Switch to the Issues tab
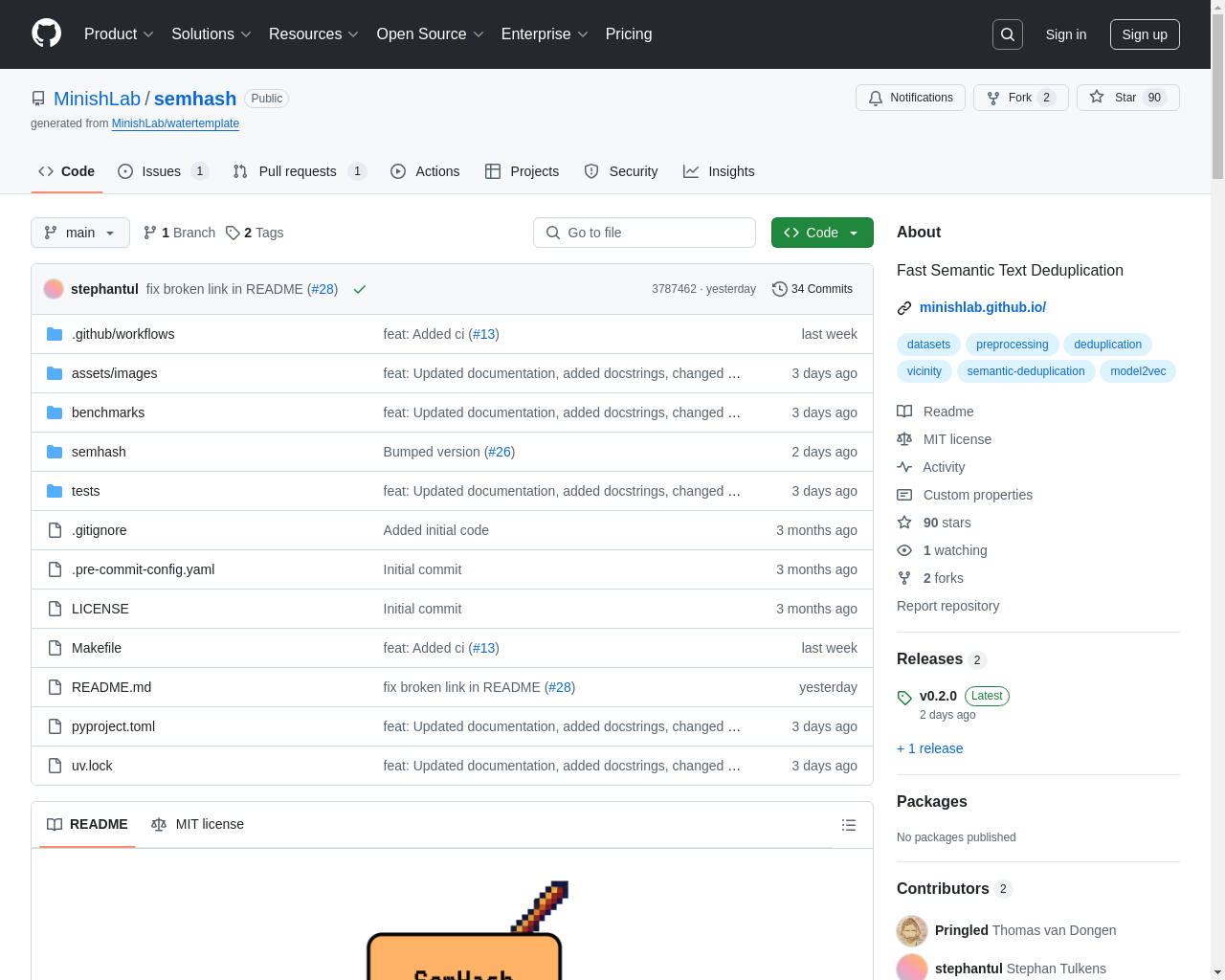The width and height of the screenshot is (1225, 980). pos(163,171)
